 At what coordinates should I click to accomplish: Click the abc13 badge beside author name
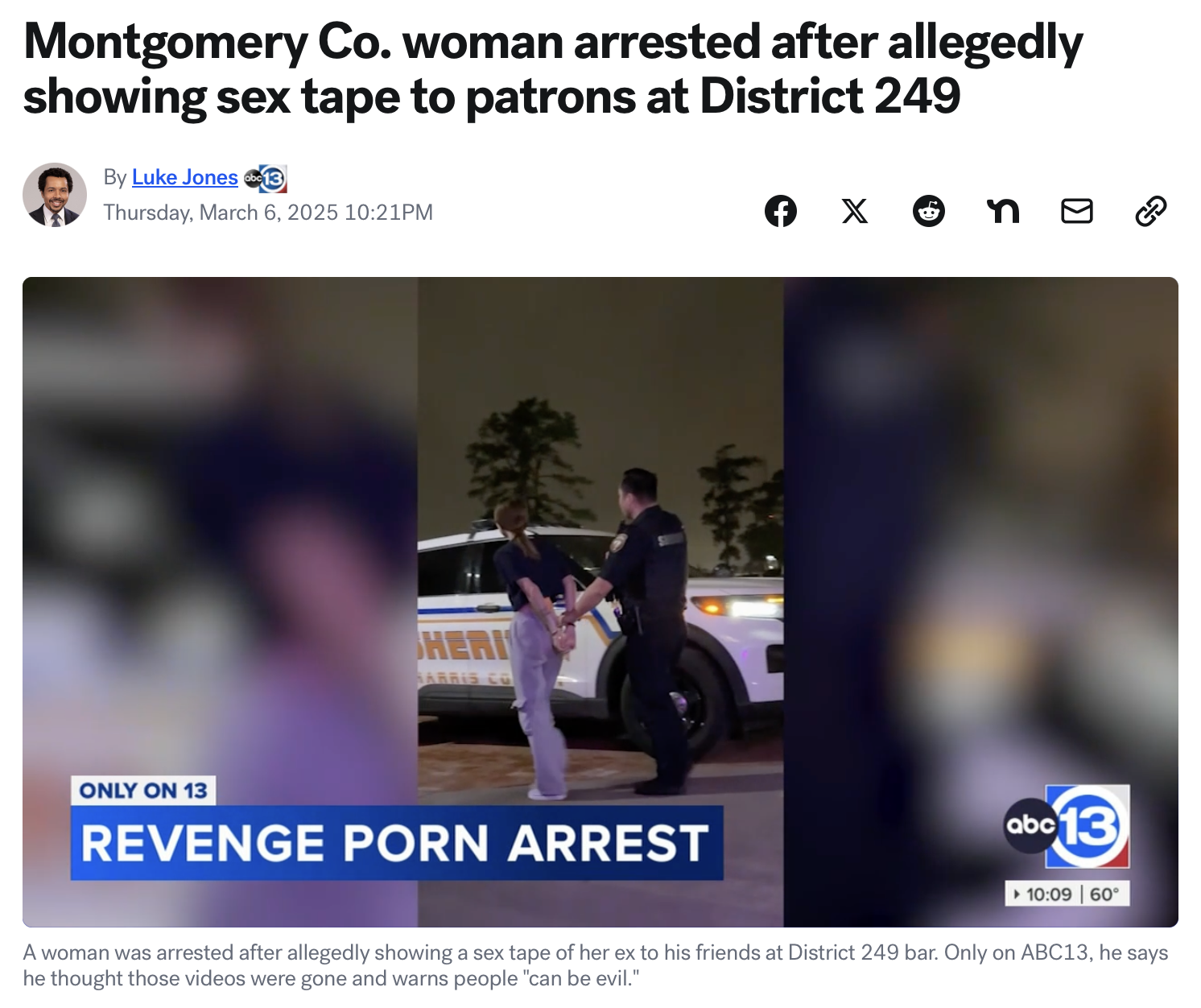pos(266,178)
